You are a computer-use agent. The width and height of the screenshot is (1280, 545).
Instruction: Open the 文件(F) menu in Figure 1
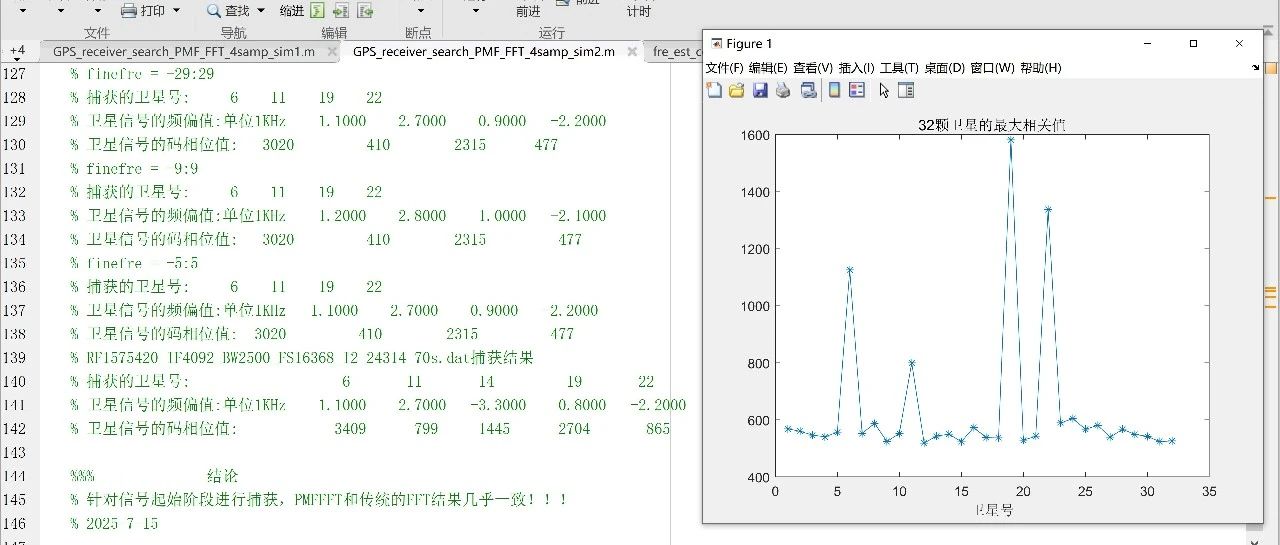point(725,68)
